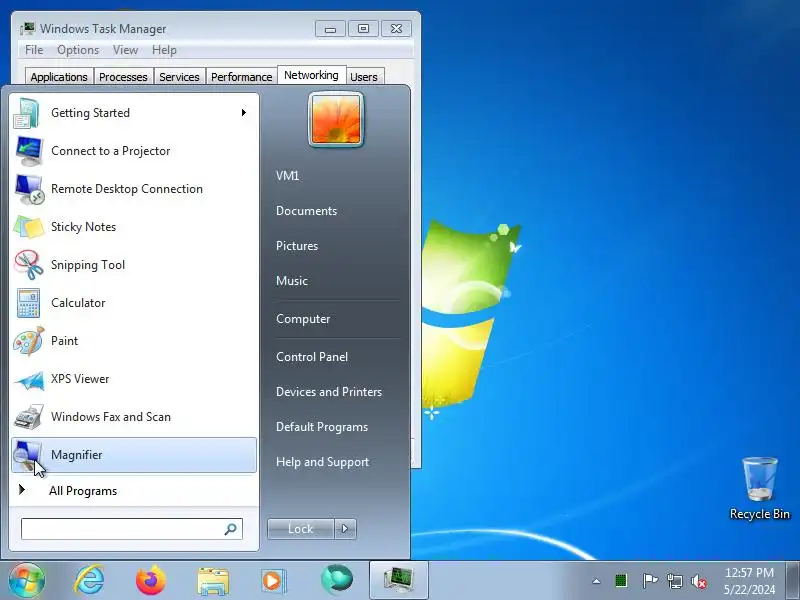Open Getting Started from the Start menu icon
Image resolution: width=800 pixels, height=600 pixels.
[x=28, y=113]
